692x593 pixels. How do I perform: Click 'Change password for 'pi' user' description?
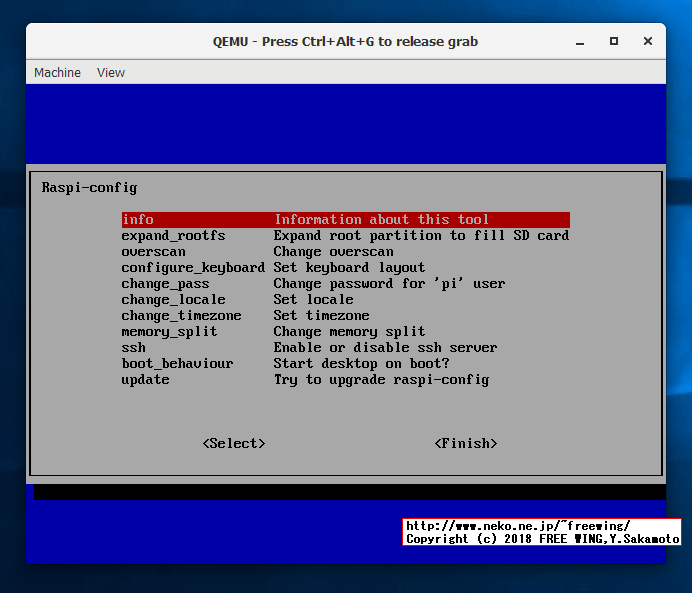point(389,283)
